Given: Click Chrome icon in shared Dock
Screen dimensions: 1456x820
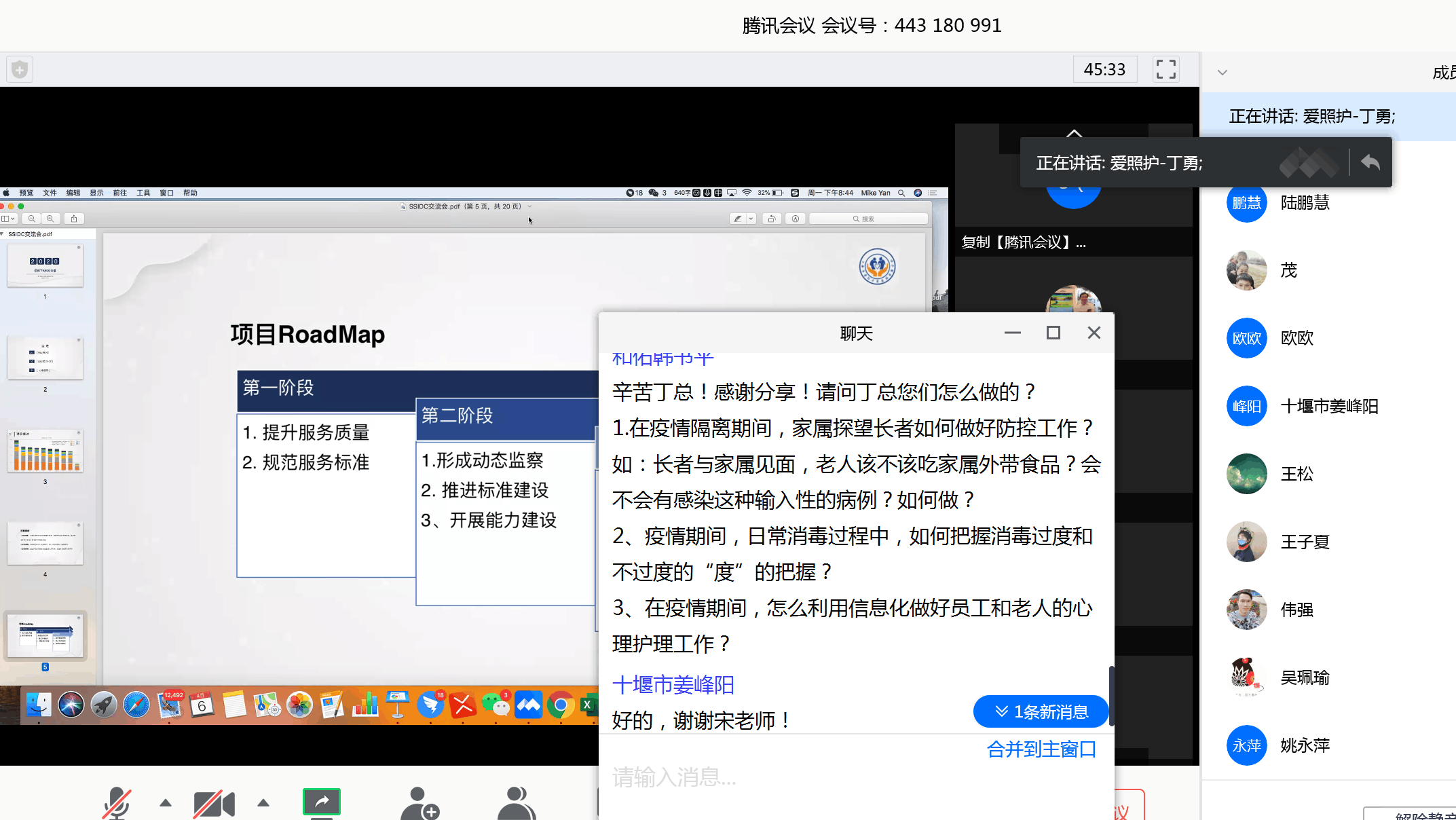Looking at the screenshot, I should click(561, 705).
